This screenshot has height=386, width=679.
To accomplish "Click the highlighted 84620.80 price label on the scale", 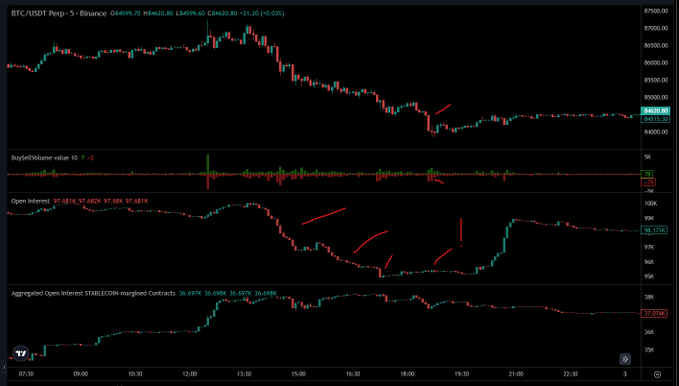I will point(656,111).
